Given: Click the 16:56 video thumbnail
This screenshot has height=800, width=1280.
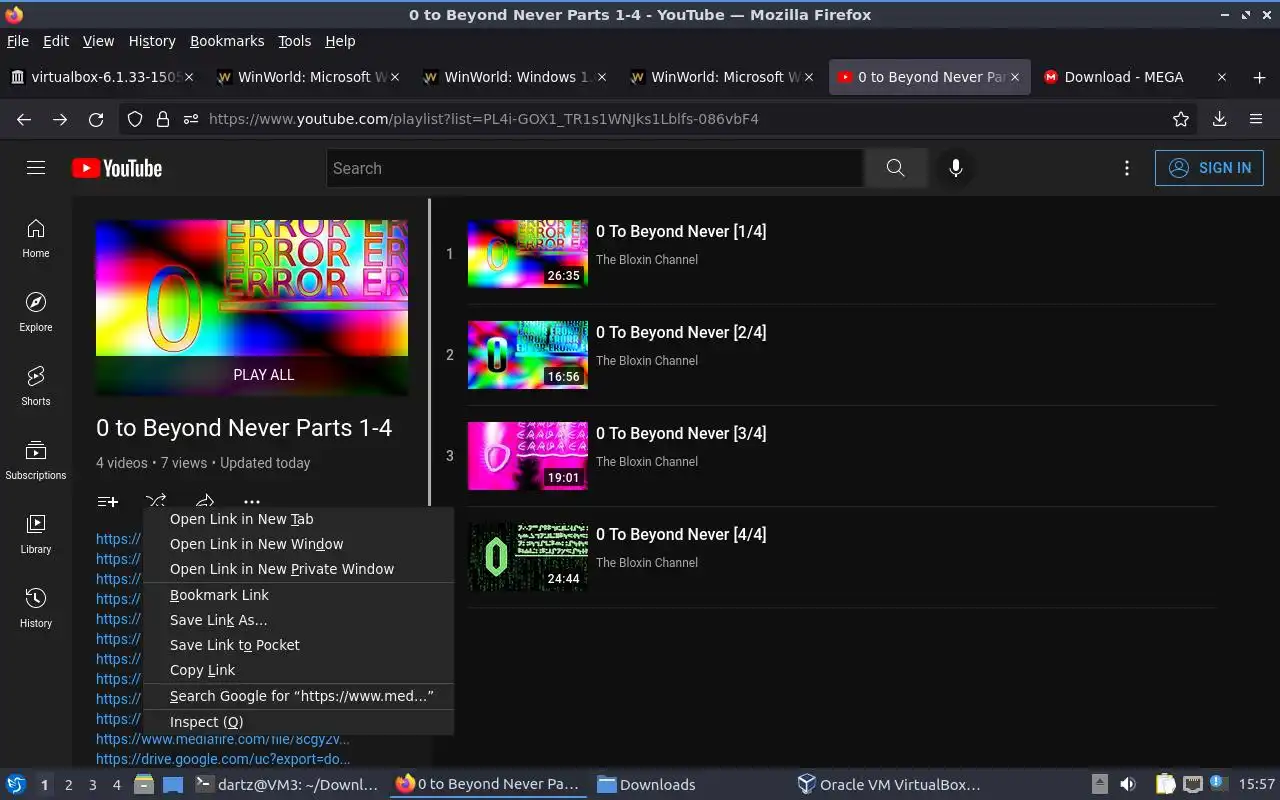Looking at the screenshot, I should [x=528, y=355].
